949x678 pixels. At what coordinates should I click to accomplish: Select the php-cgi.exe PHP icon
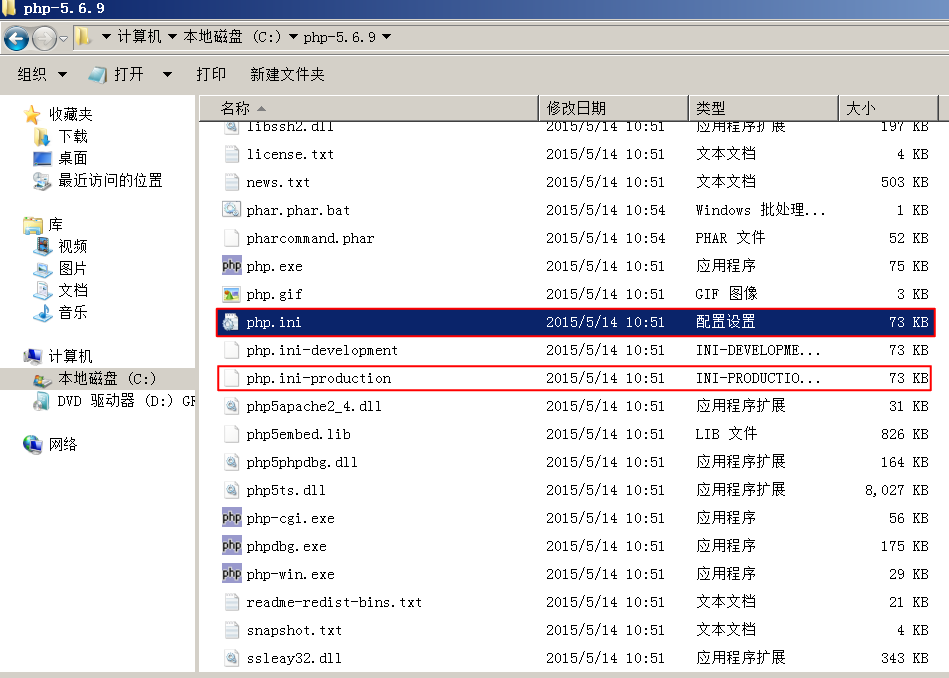231,518
